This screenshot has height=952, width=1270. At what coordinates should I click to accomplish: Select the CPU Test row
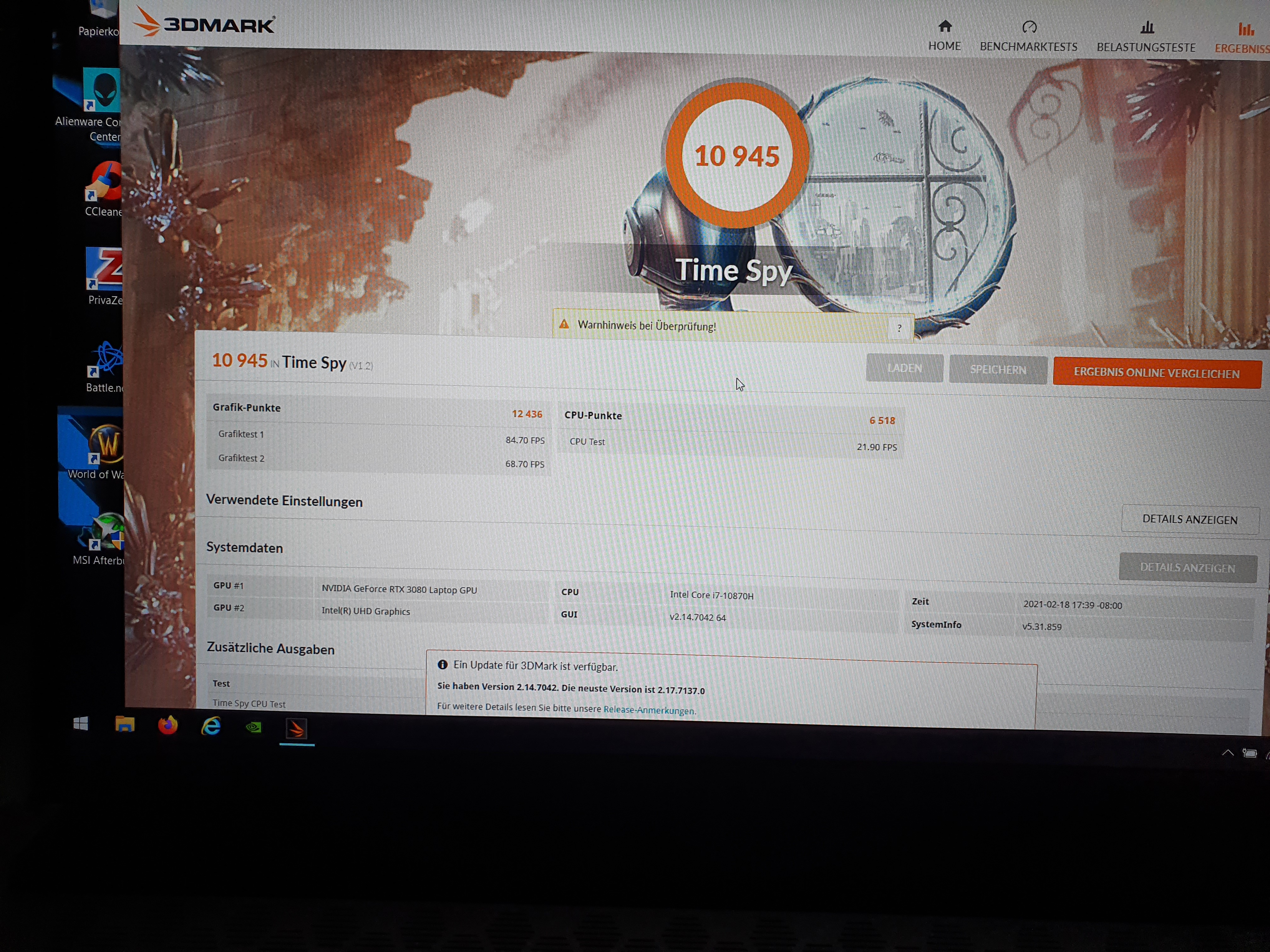tap(731, 444)
